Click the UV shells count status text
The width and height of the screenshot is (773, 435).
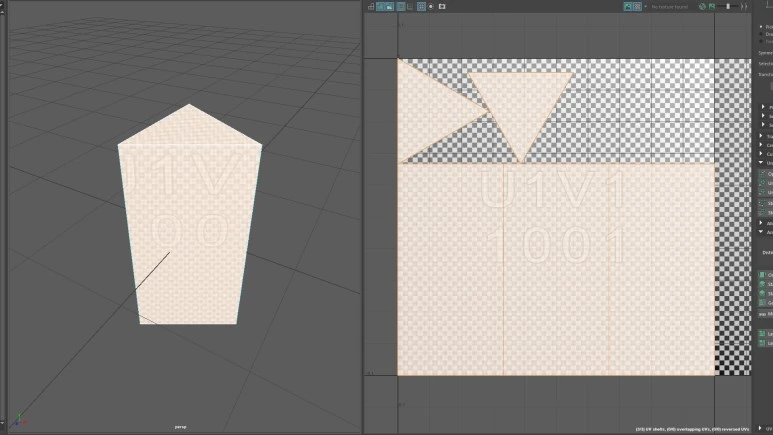692,430
